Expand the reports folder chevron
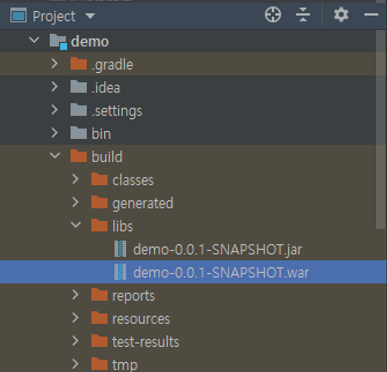Screen dimensions: 387x372 click(75, 295)
